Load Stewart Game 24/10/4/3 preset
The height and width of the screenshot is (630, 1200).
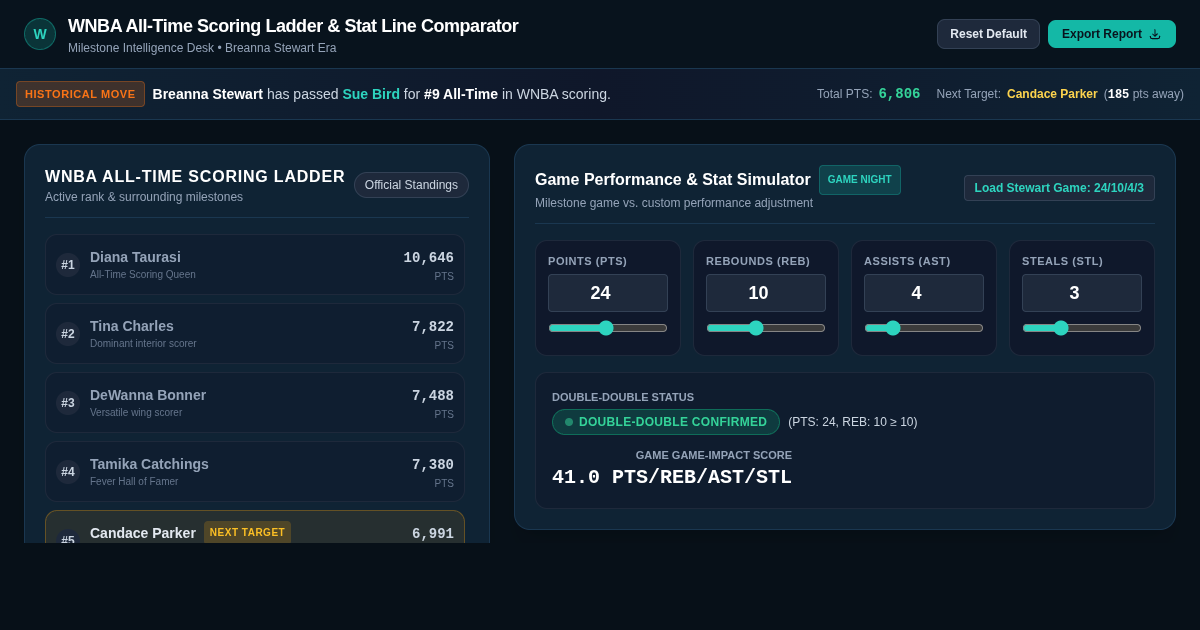[1059, 188]
